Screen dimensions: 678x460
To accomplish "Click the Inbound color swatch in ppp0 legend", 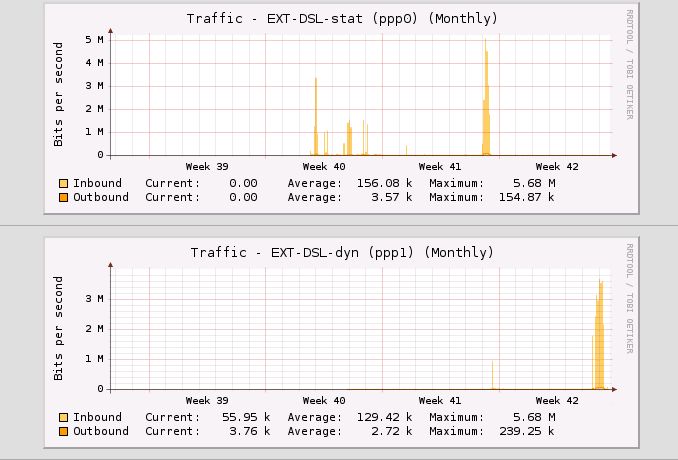I will [x=64, y=184].
